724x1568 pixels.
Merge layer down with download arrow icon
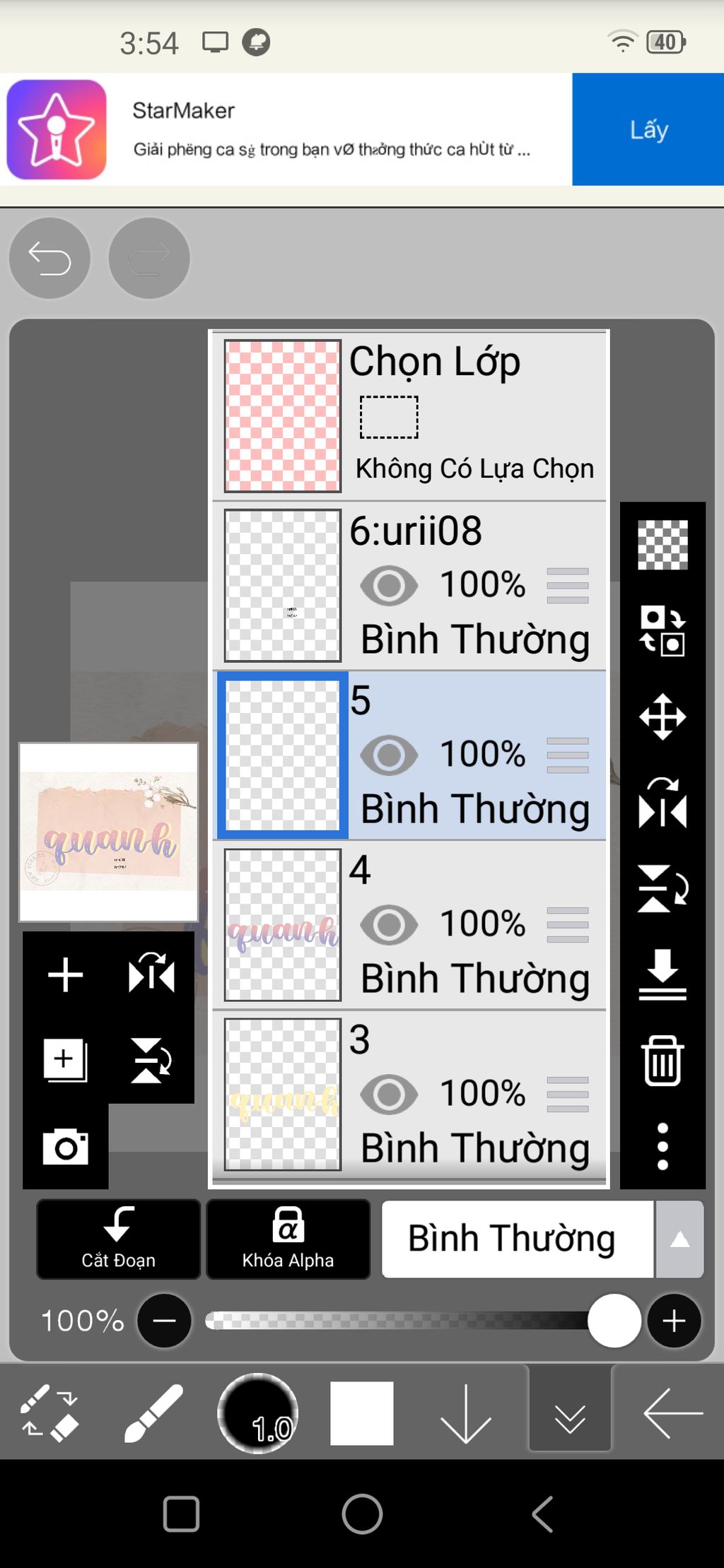[662, 974]
